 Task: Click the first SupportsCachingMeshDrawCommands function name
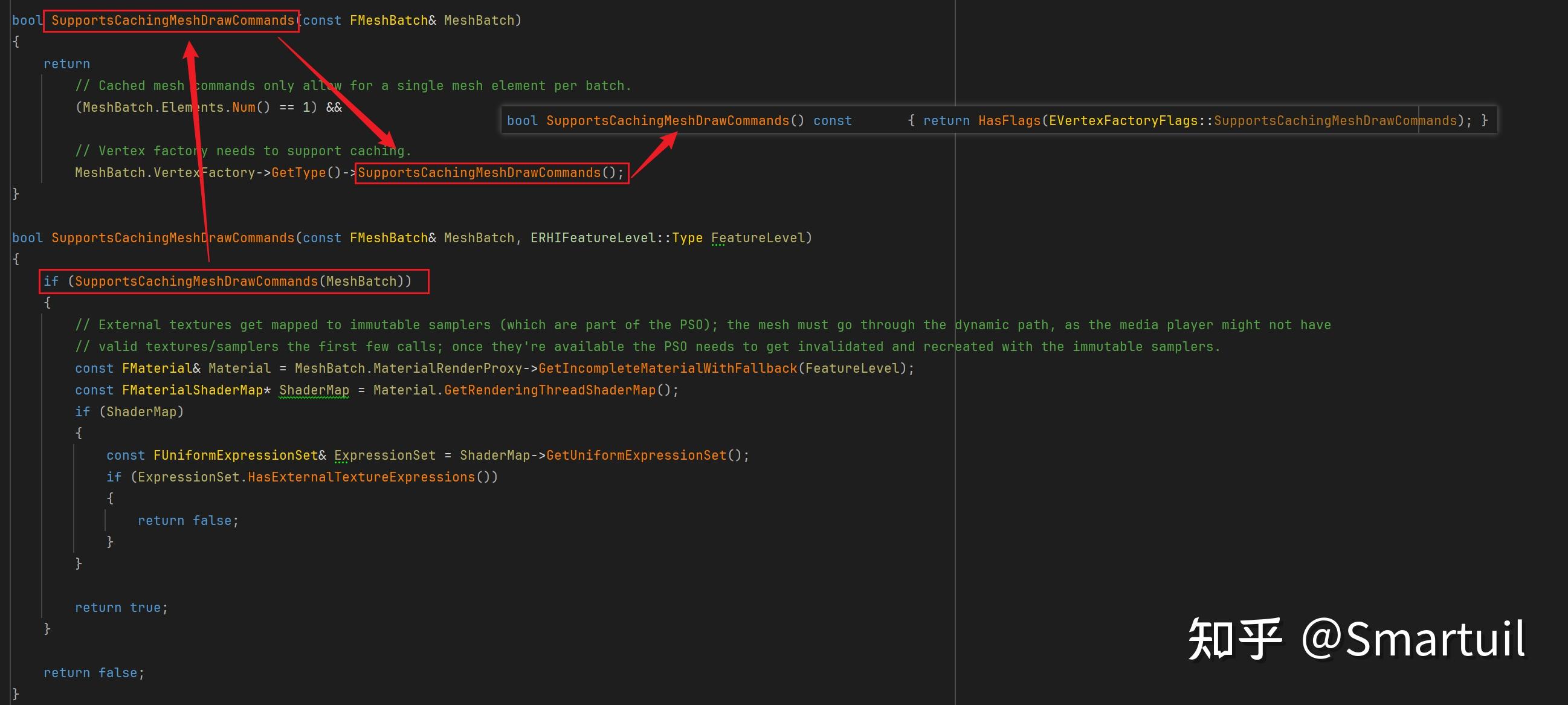172,20
